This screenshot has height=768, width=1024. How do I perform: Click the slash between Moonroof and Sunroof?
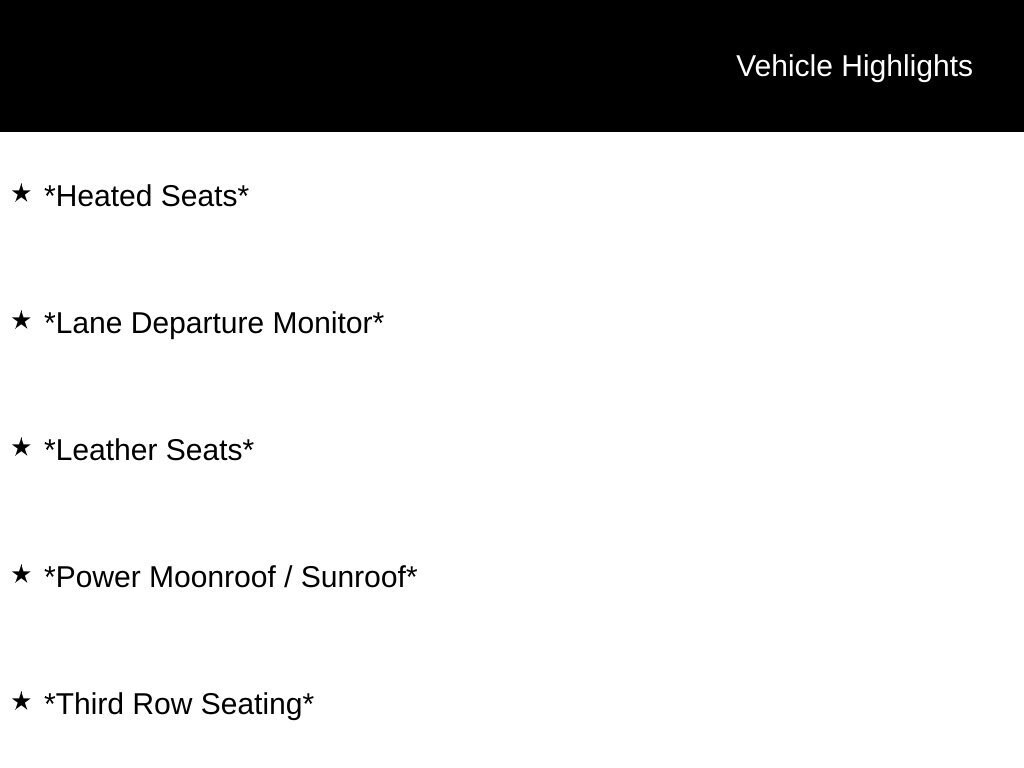pos(289,577)
